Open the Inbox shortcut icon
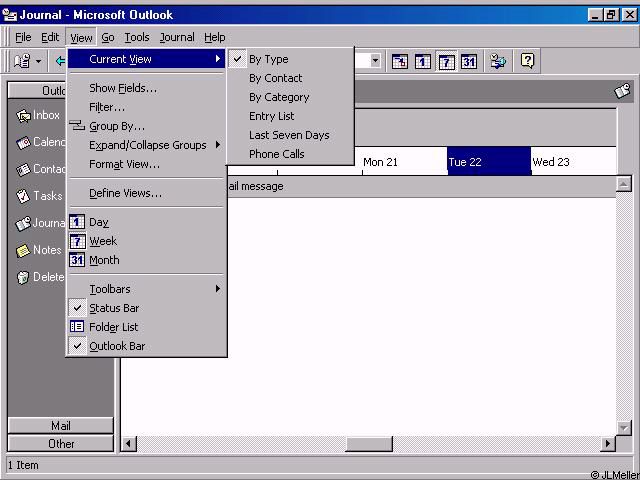The width and height of the screenshot is (640, 480). click(x=23, y=116)
